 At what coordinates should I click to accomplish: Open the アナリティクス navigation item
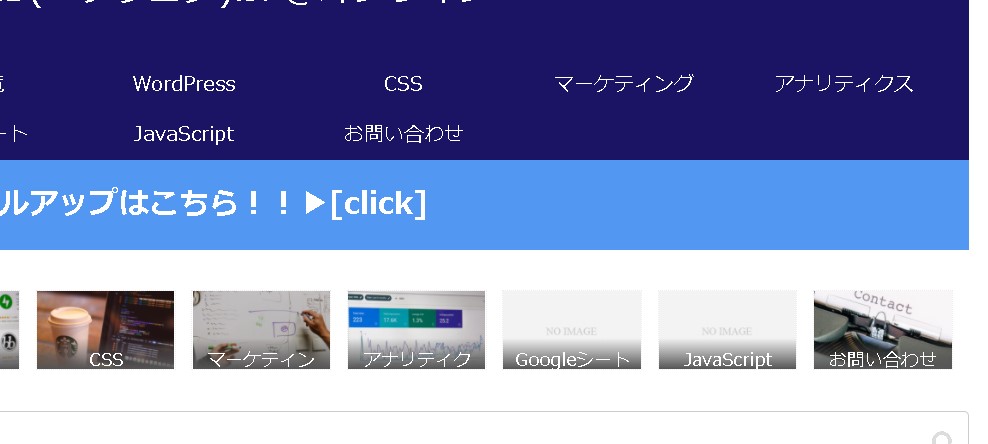[844, 84]
